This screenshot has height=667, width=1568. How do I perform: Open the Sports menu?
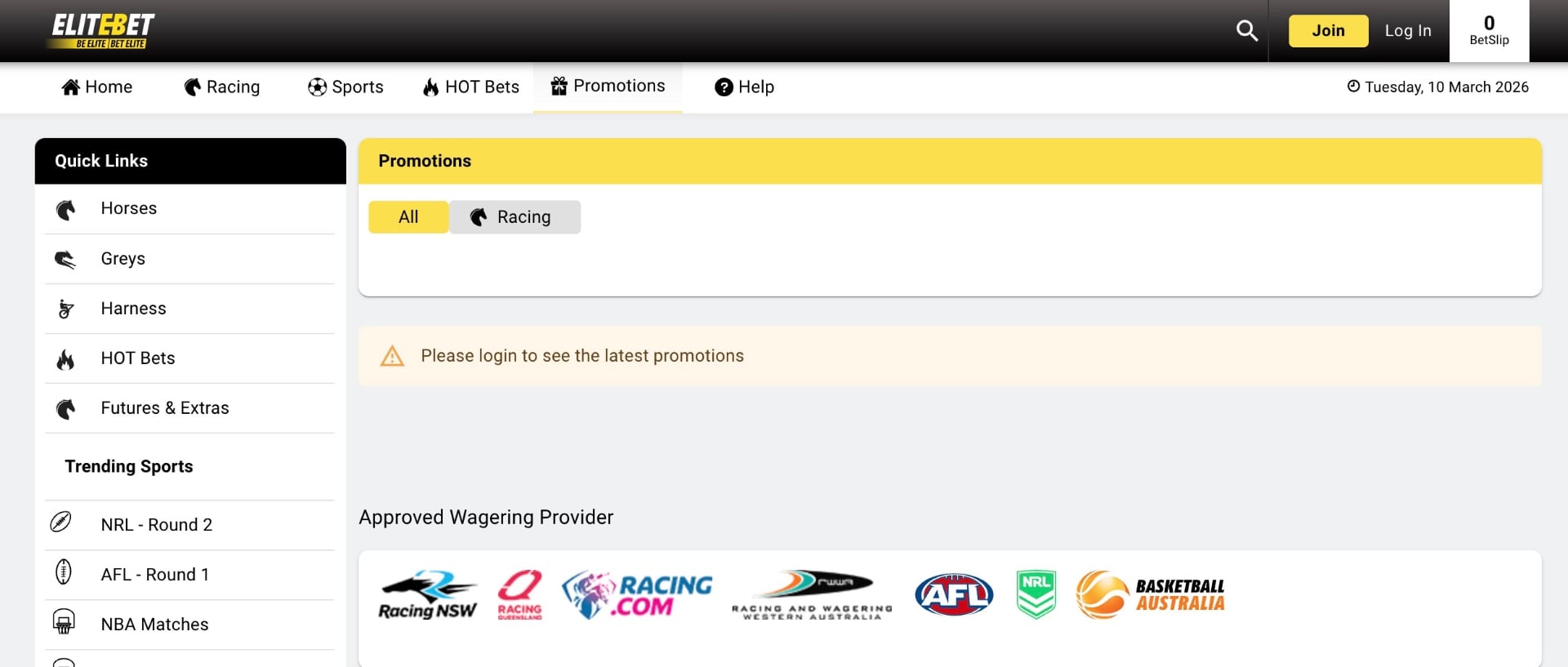click(x=345, y=87)
